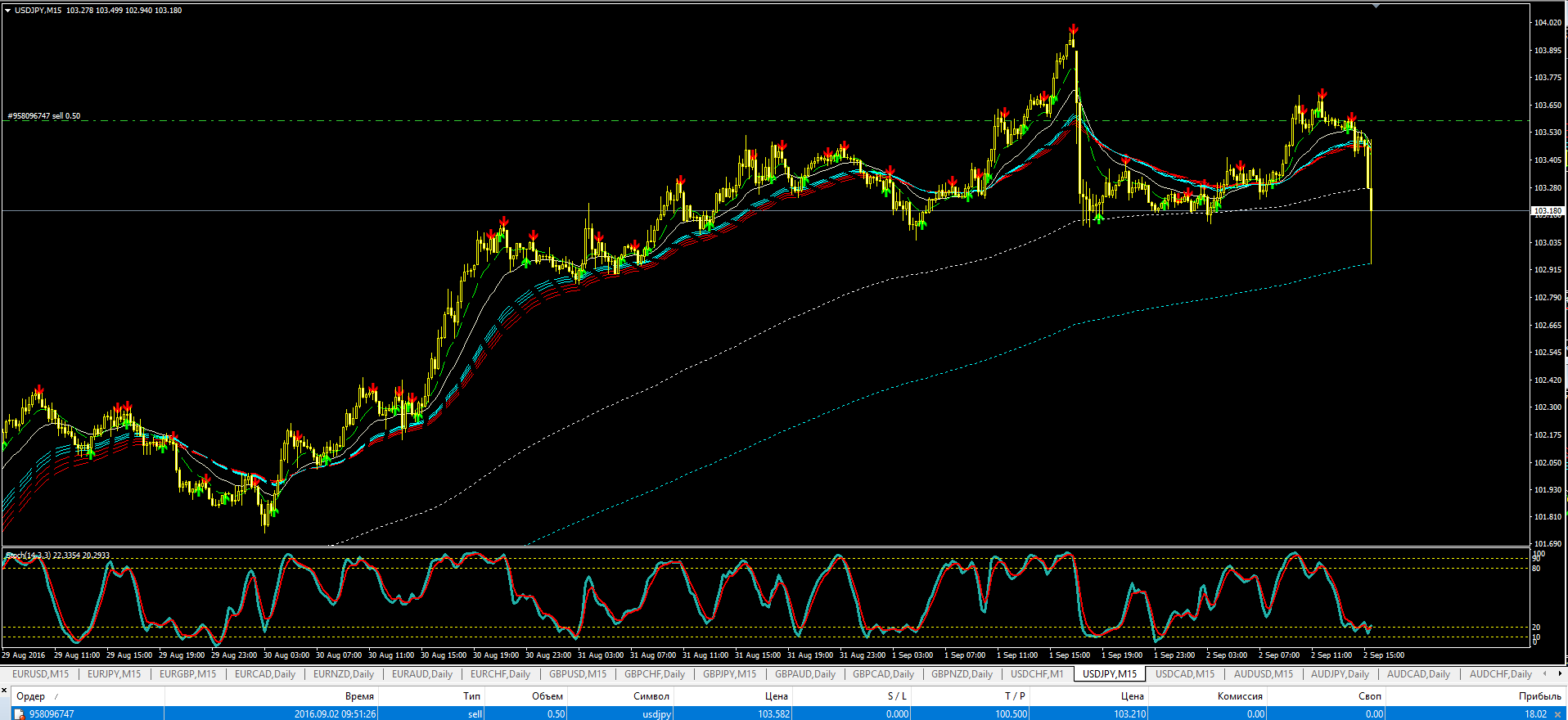Click the symbol cell usdjpy
The image size is (1568, 720).
[656, 714]
